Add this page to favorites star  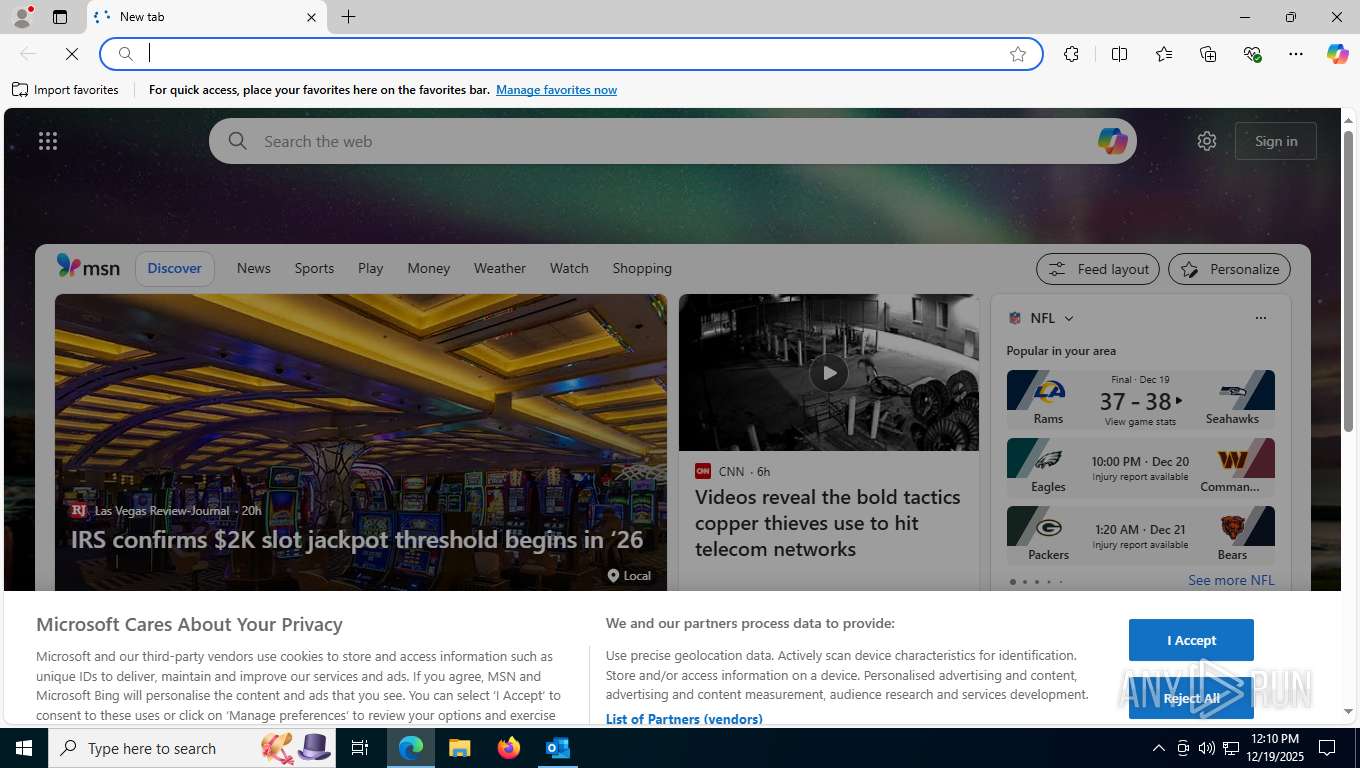(1018, 54)
